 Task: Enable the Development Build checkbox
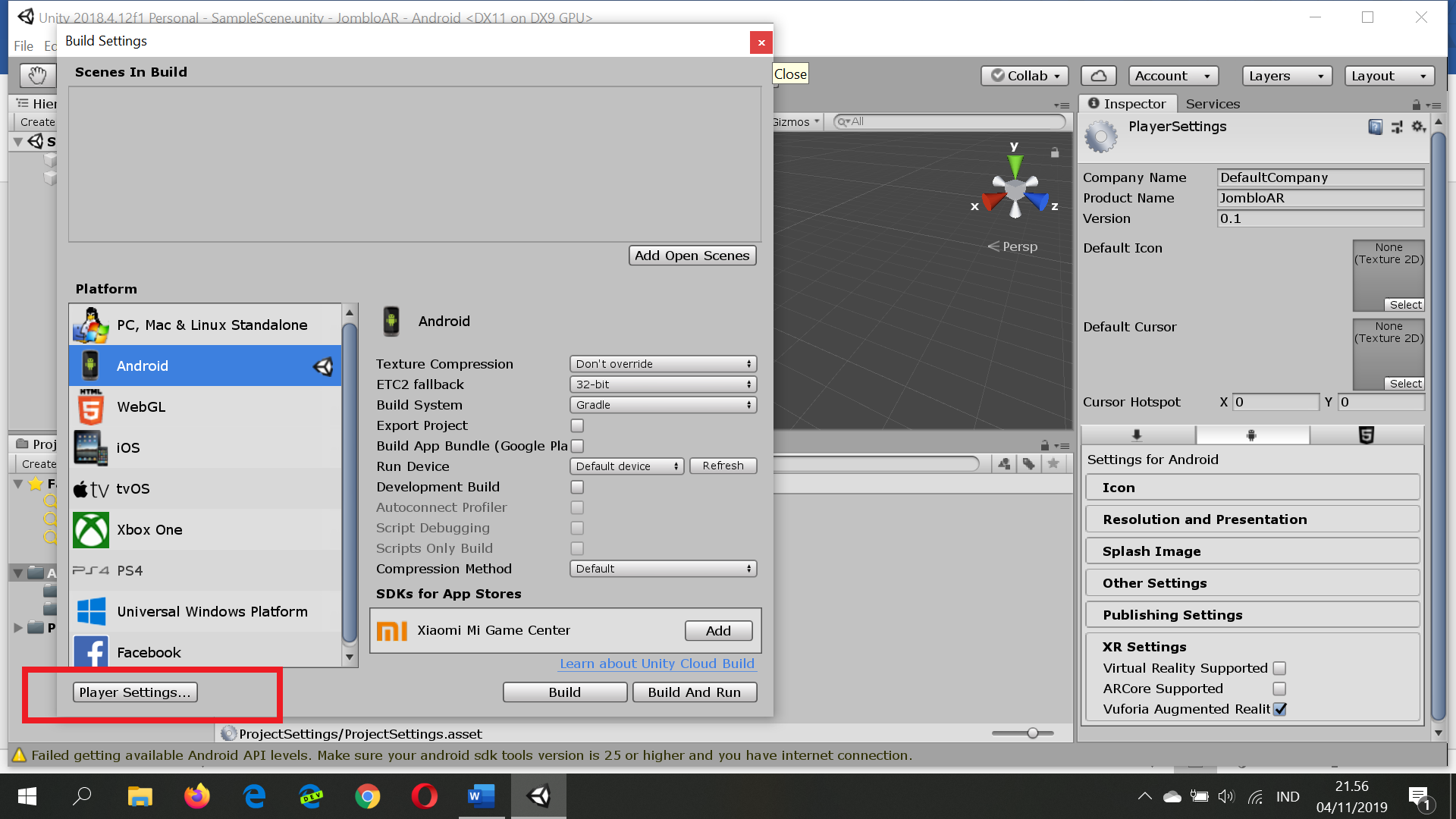coord(577,487)
